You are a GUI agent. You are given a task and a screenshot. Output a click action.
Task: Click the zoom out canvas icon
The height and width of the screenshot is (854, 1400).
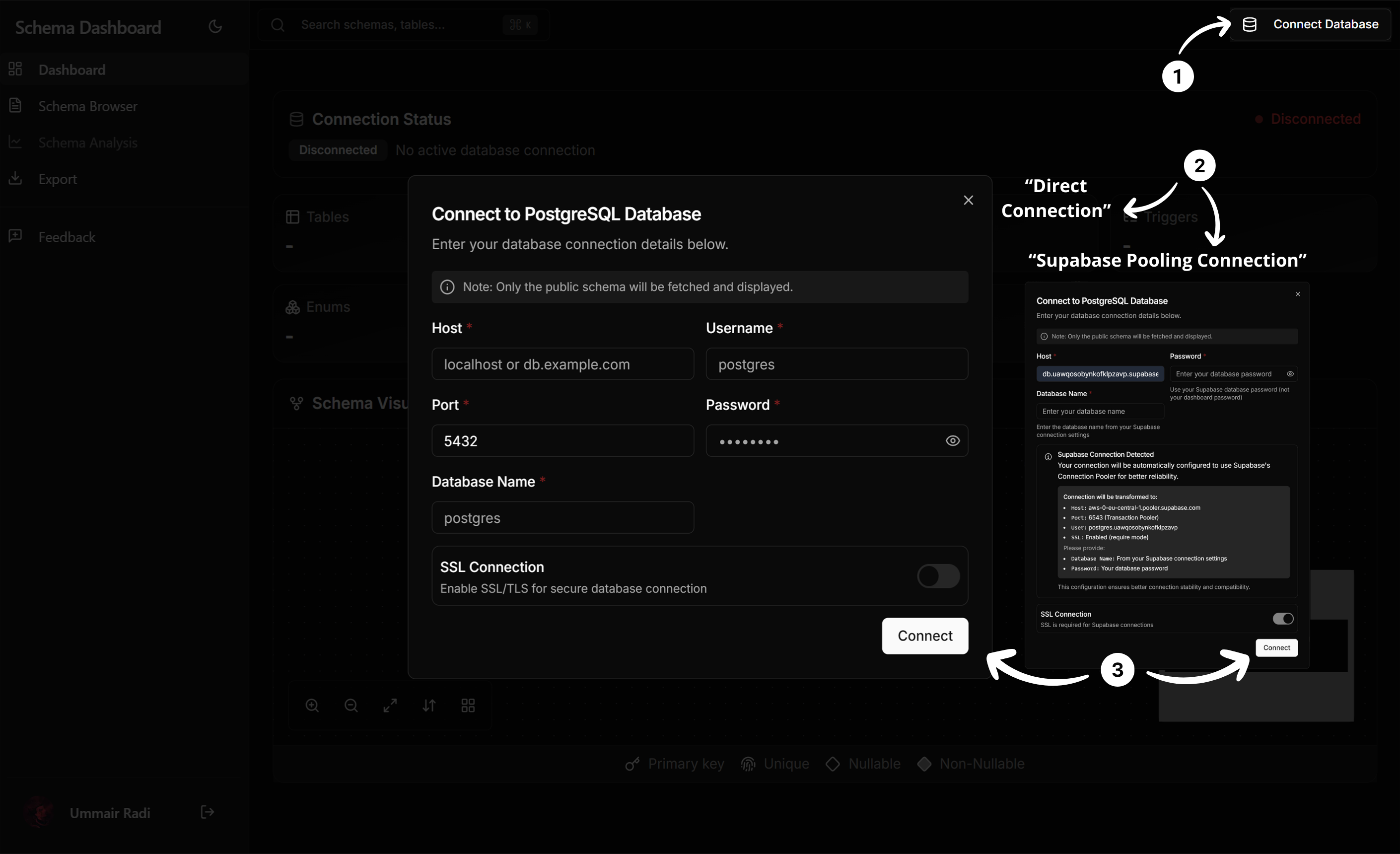351,705
